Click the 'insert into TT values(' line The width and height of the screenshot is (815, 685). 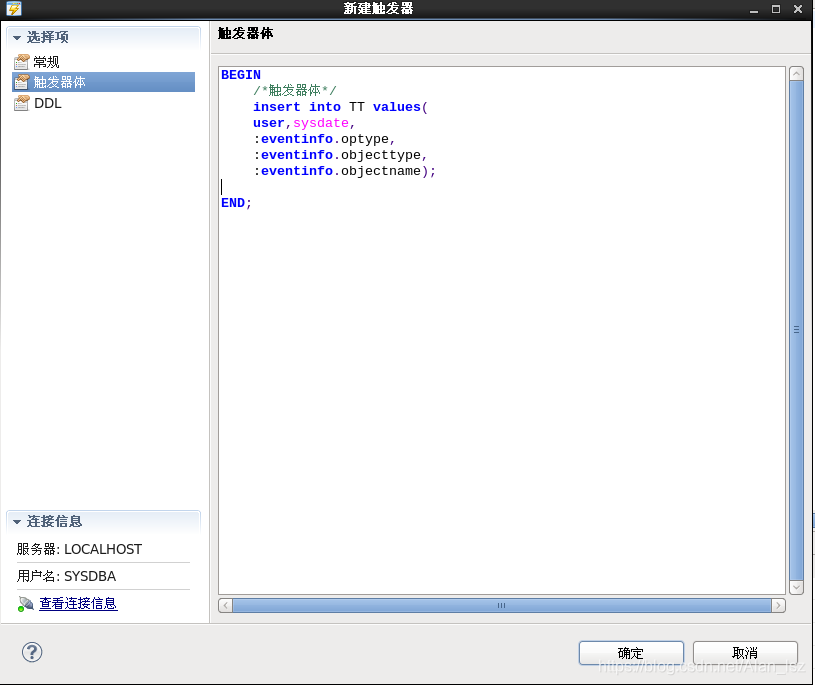point(340,107)
